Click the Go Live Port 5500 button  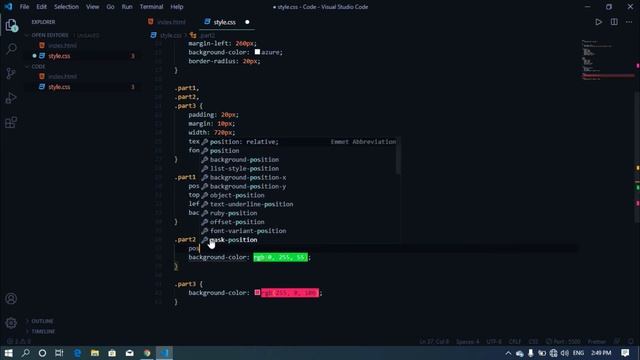coord(563,342)
